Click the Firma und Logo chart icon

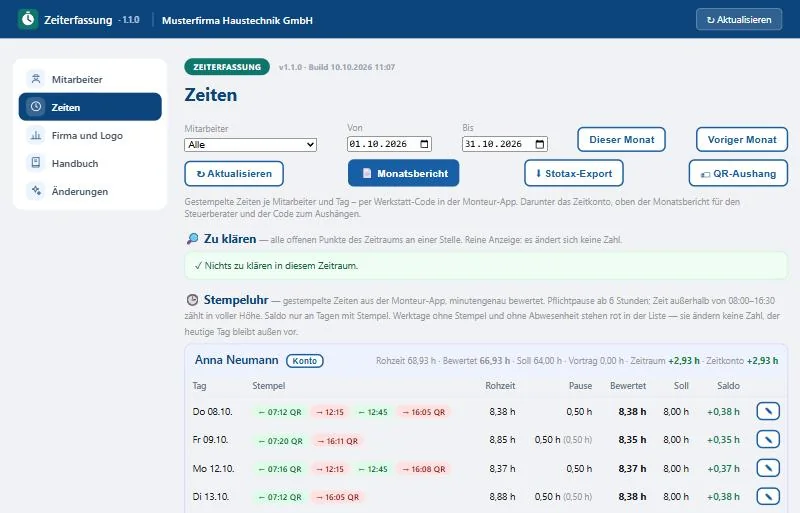coord(36,135)
